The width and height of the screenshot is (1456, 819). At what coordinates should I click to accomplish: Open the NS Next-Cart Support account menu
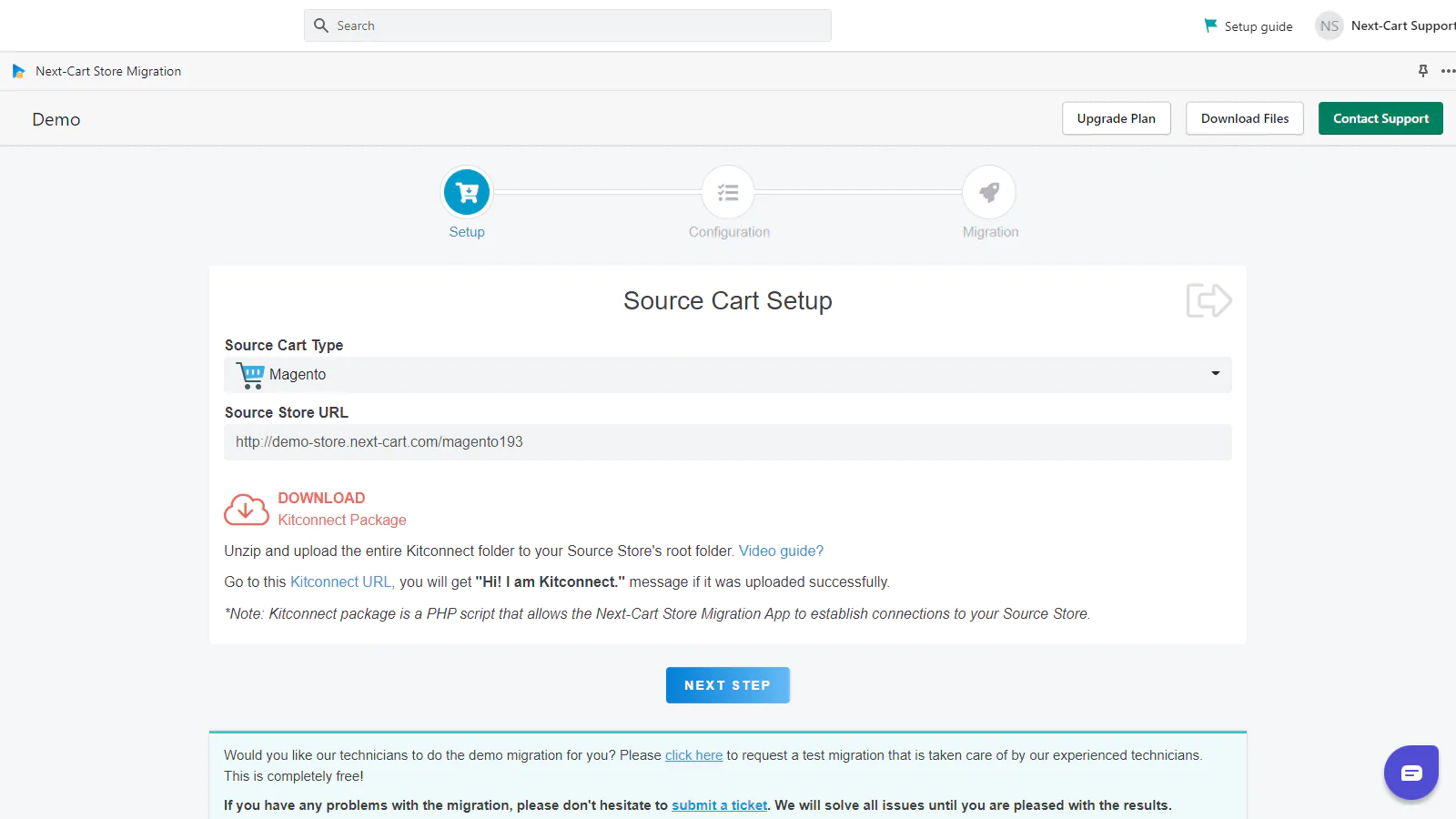1385,25
